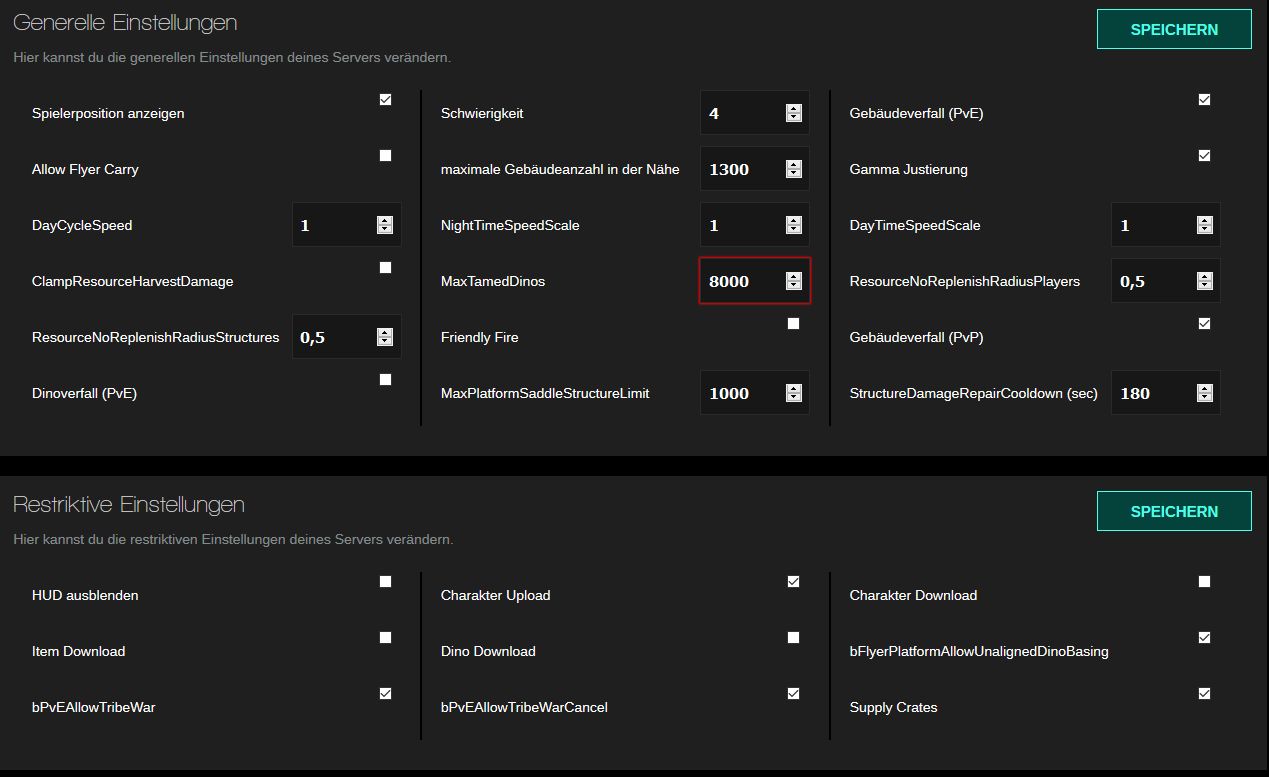This screenshot has width=1269, height=777.
Task: Focus the NightTimeSpeedScale value field
Action: (755, 225)
